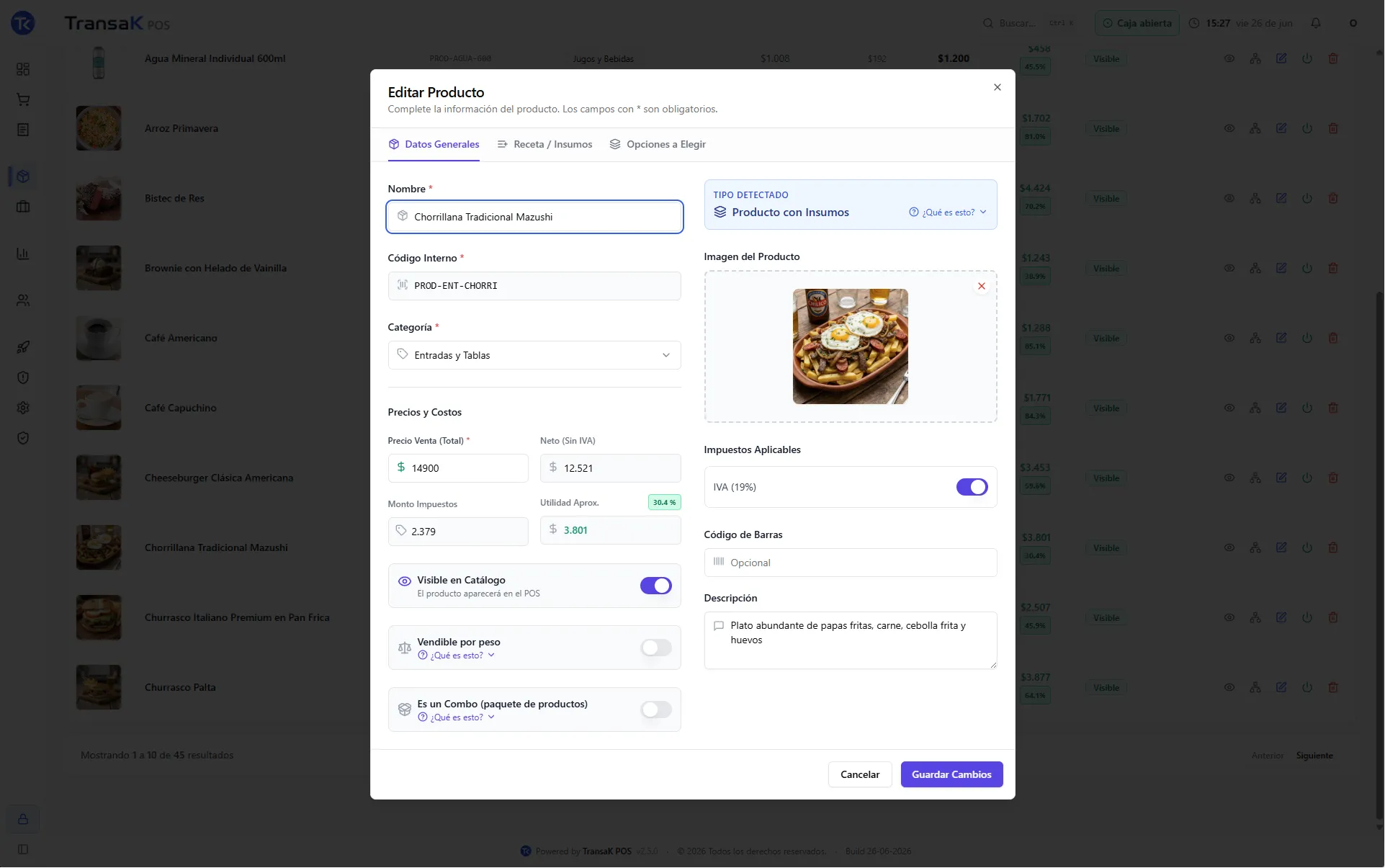Enable Es un Combo switch
The width and height of the screenshot is (1385, 868).
(655, 710)
